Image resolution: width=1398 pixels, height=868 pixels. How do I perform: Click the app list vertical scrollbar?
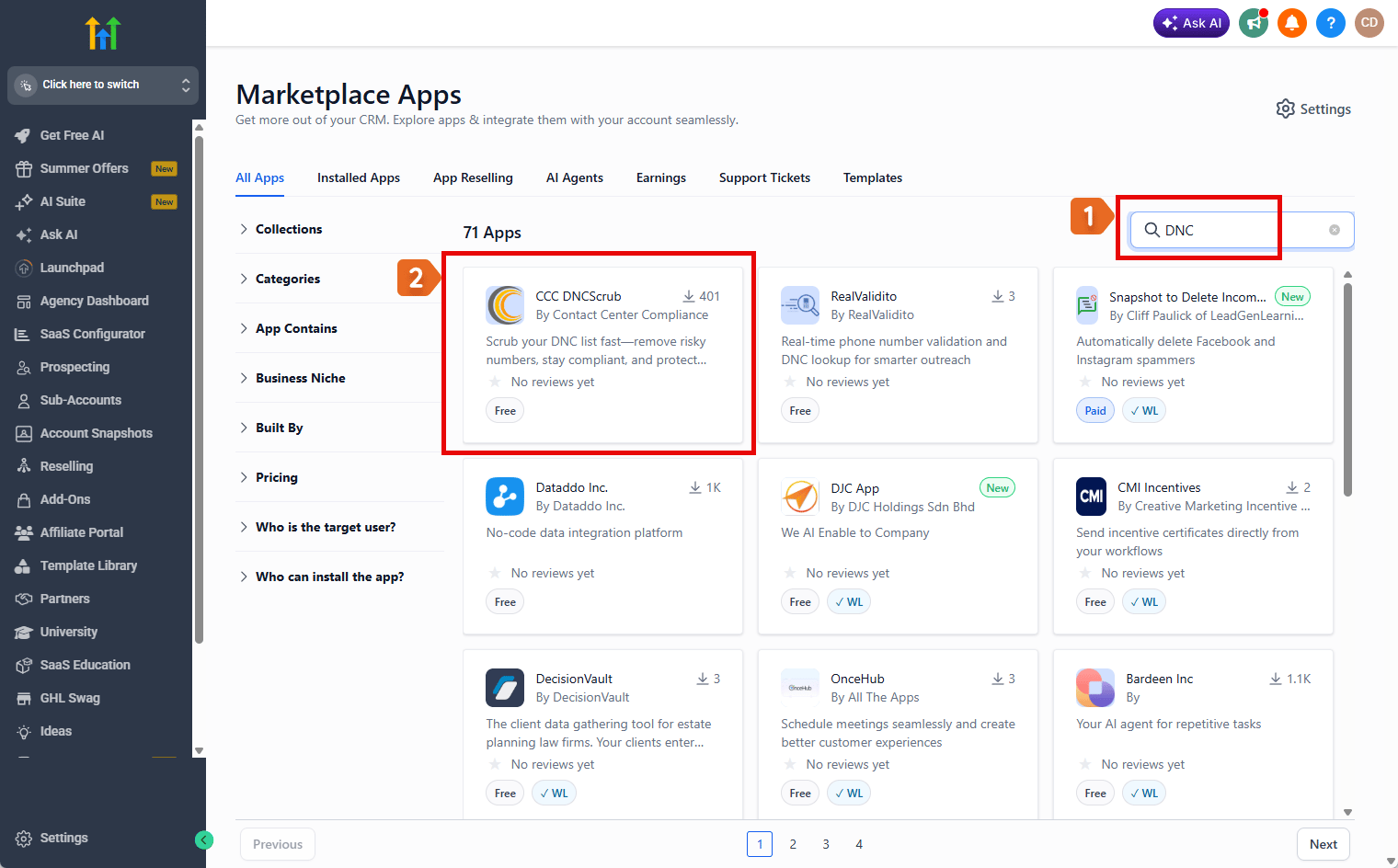[x=1347, y=390]
